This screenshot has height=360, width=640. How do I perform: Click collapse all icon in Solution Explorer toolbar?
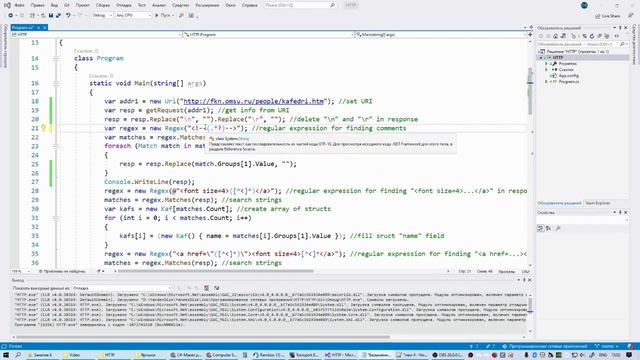click(x=599, y=36)
